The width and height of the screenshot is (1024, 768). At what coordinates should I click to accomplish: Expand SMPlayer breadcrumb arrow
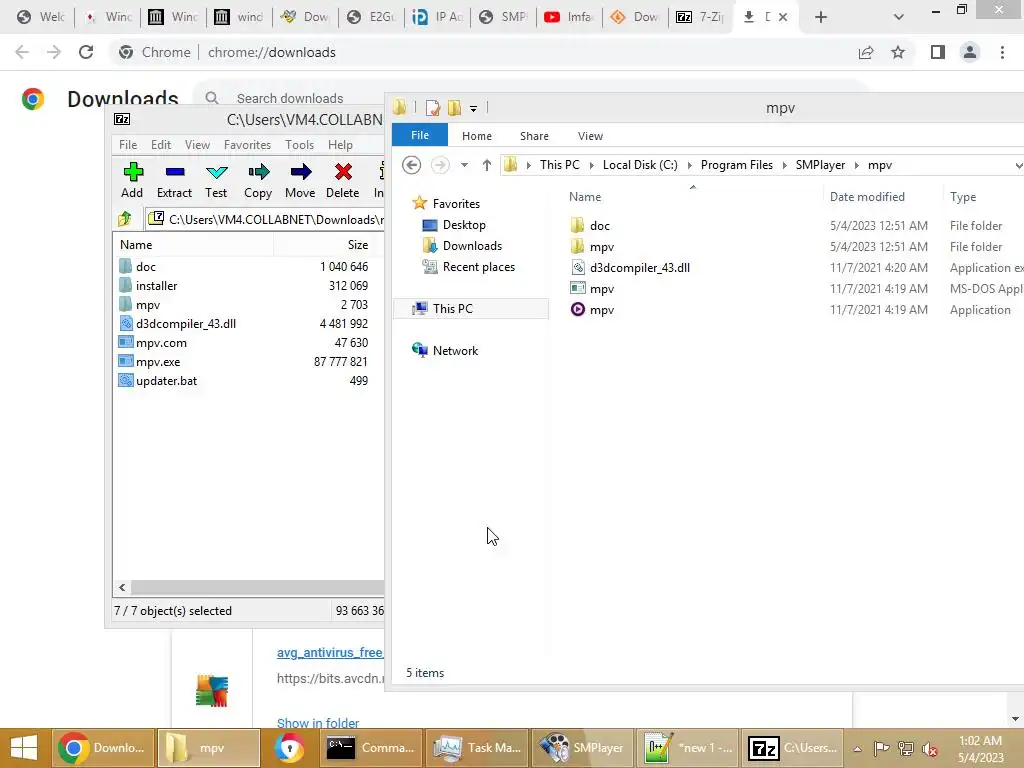[857, 165]
